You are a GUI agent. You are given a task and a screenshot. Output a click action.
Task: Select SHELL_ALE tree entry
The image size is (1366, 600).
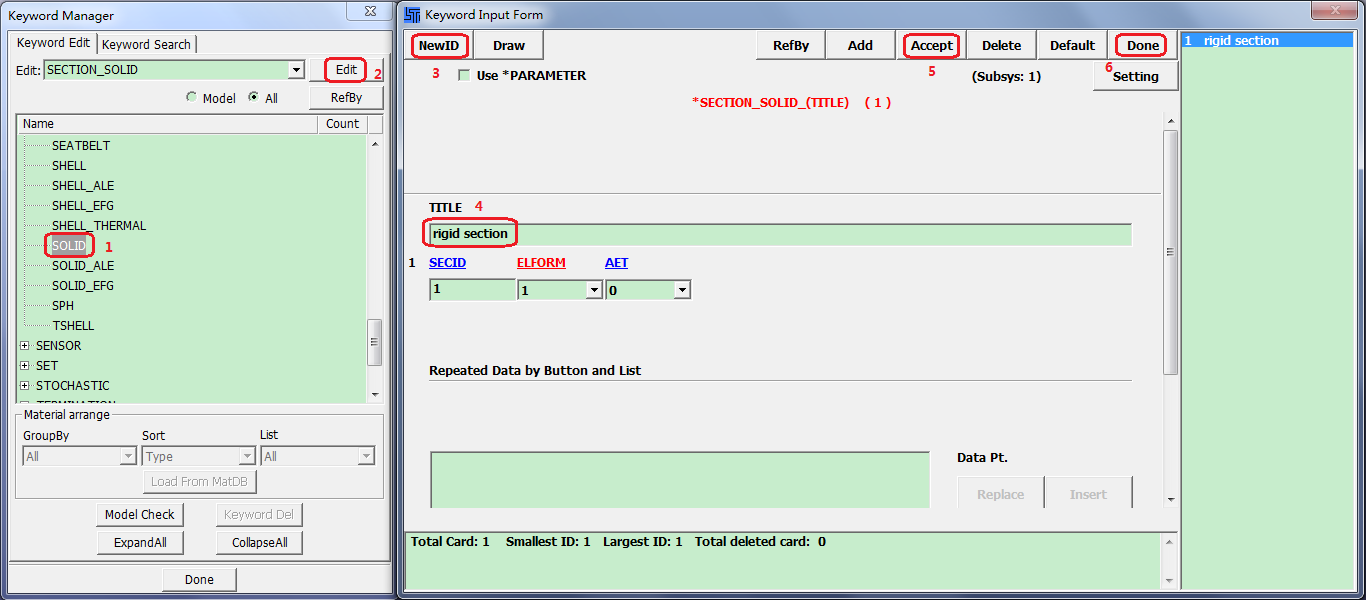coord(83,186)
